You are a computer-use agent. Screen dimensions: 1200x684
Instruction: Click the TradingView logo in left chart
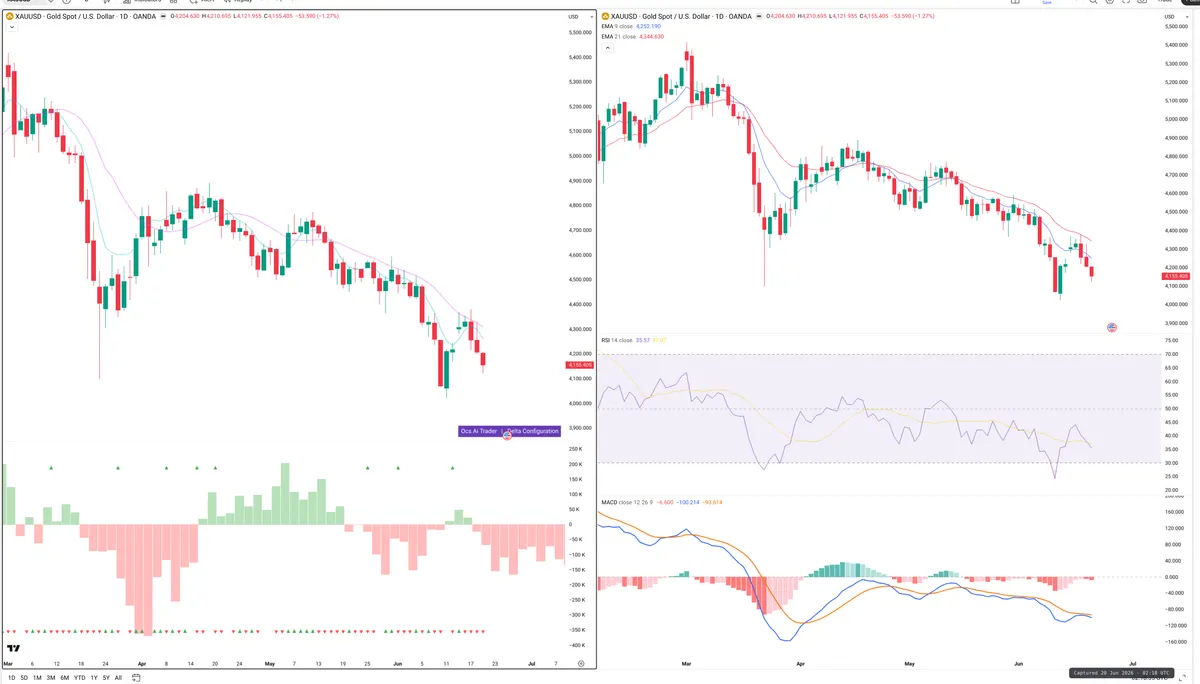[14, 648]
